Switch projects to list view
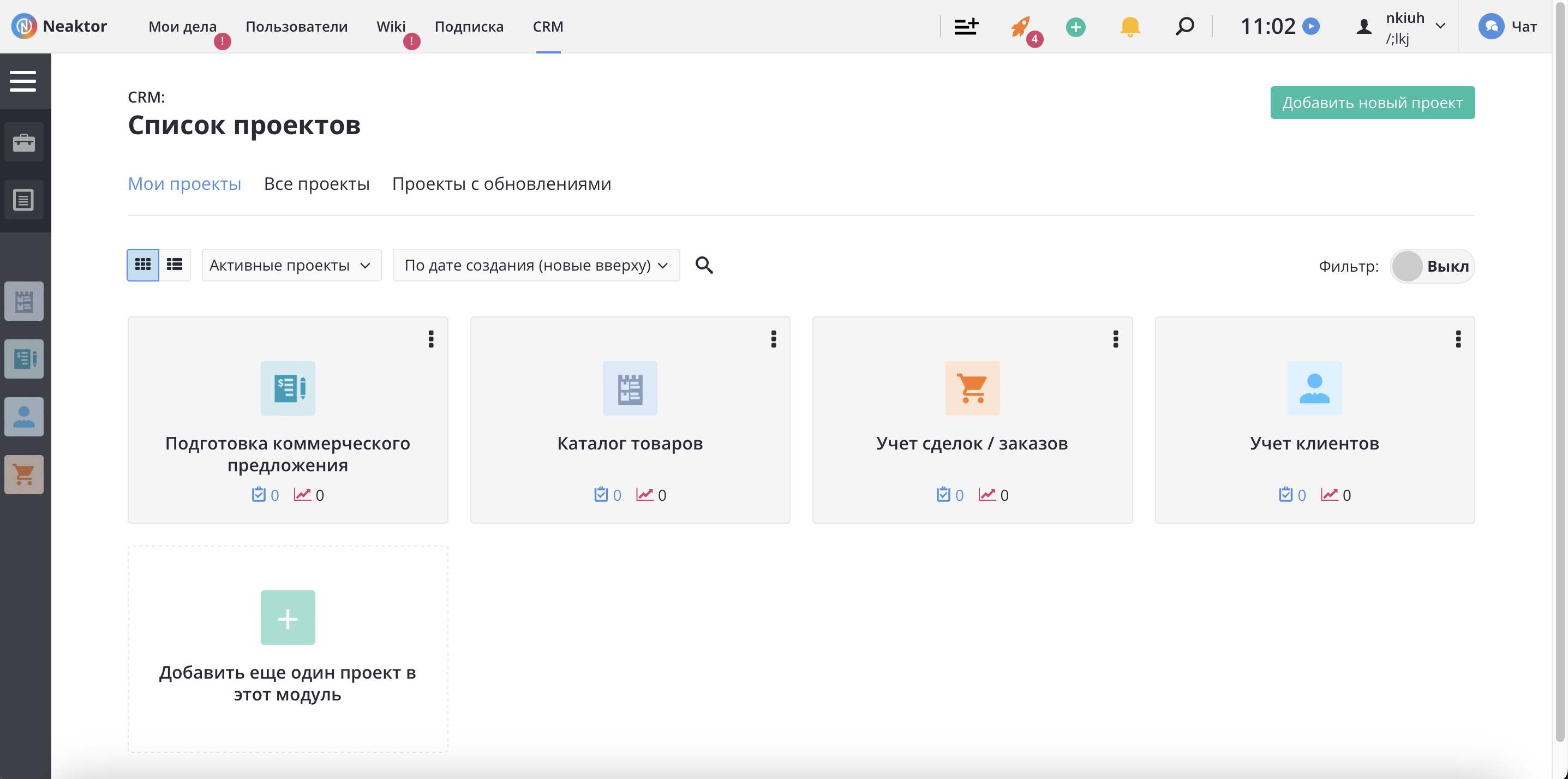1568x779 pixels. 175,265
